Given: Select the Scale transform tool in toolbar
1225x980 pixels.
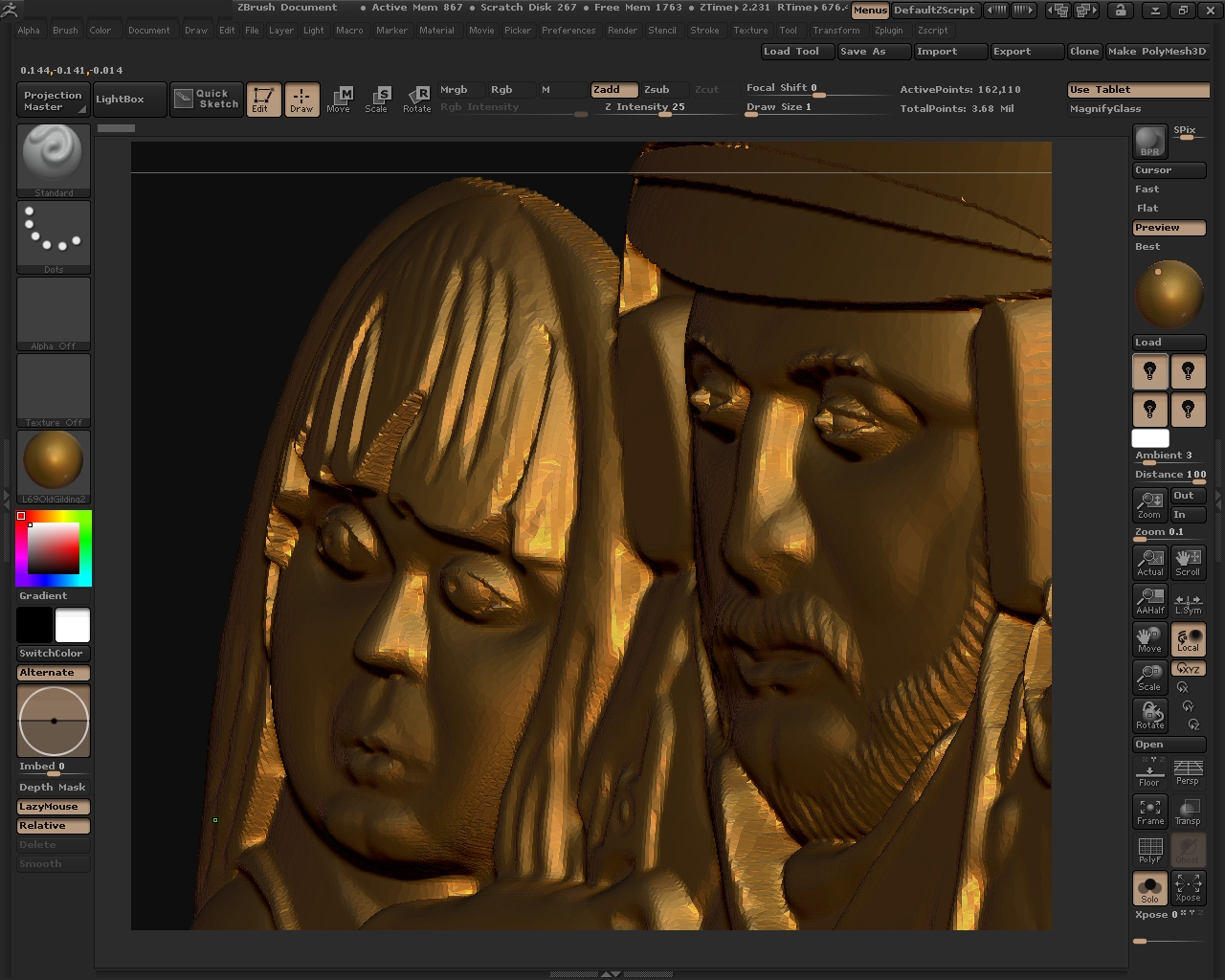Looking at the screenshot, I should tap(376, 100).
